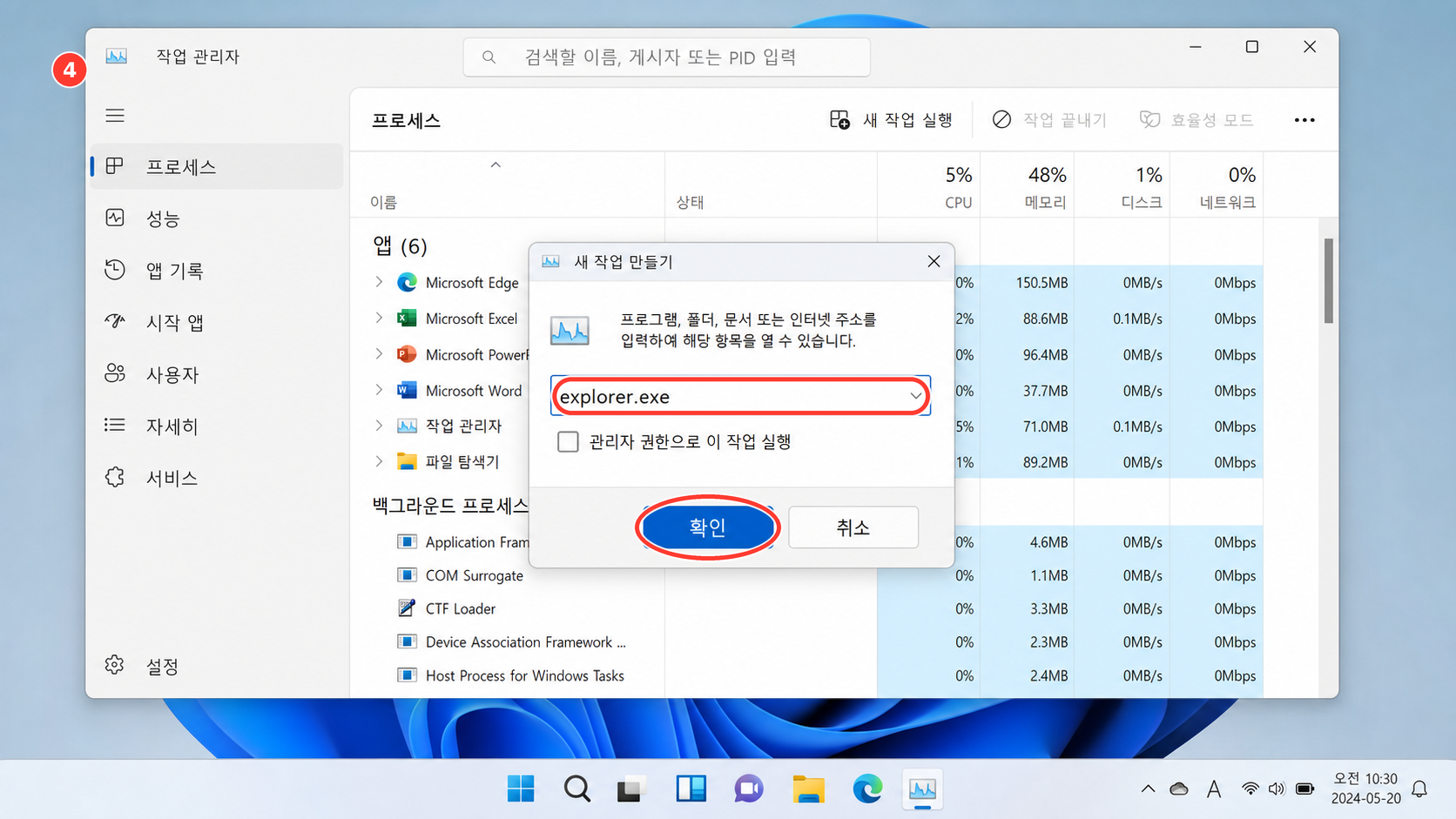Viewport: 1456px width, 819px height.
Task: Open the explorer.exe combo box dropdown arrow
Action: [915, 397]
